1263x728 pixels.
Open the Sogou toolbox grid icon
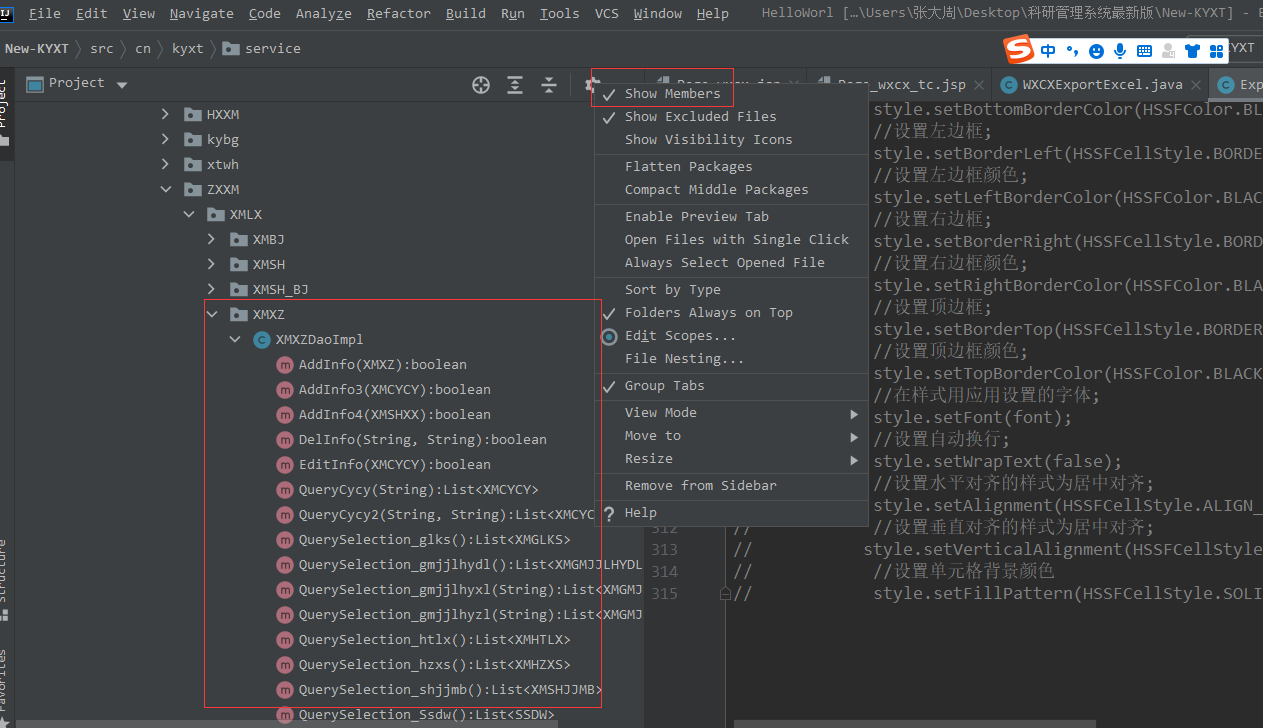point(1216,50)
